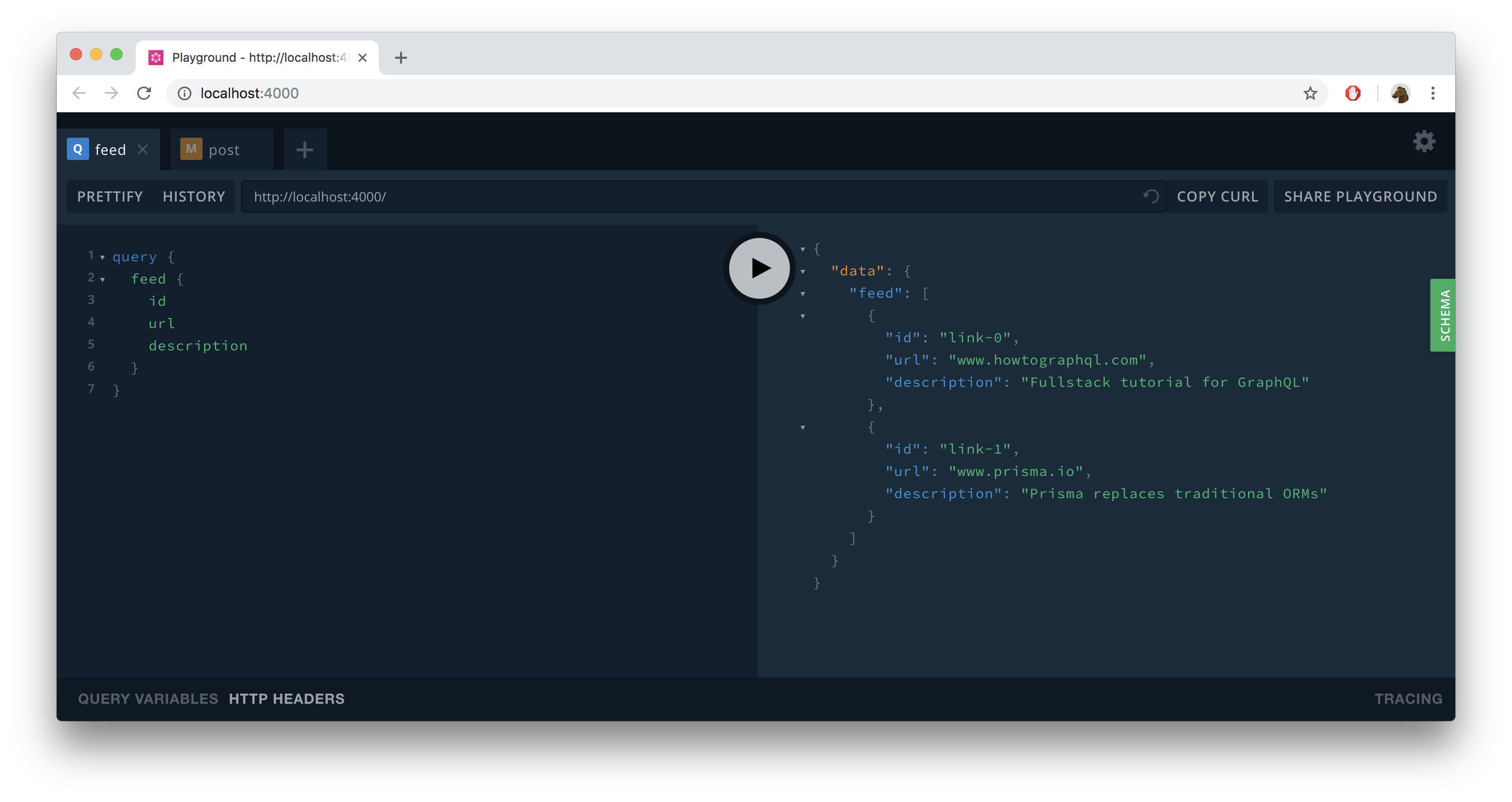Click COPY CURL button

(1217, 196)
